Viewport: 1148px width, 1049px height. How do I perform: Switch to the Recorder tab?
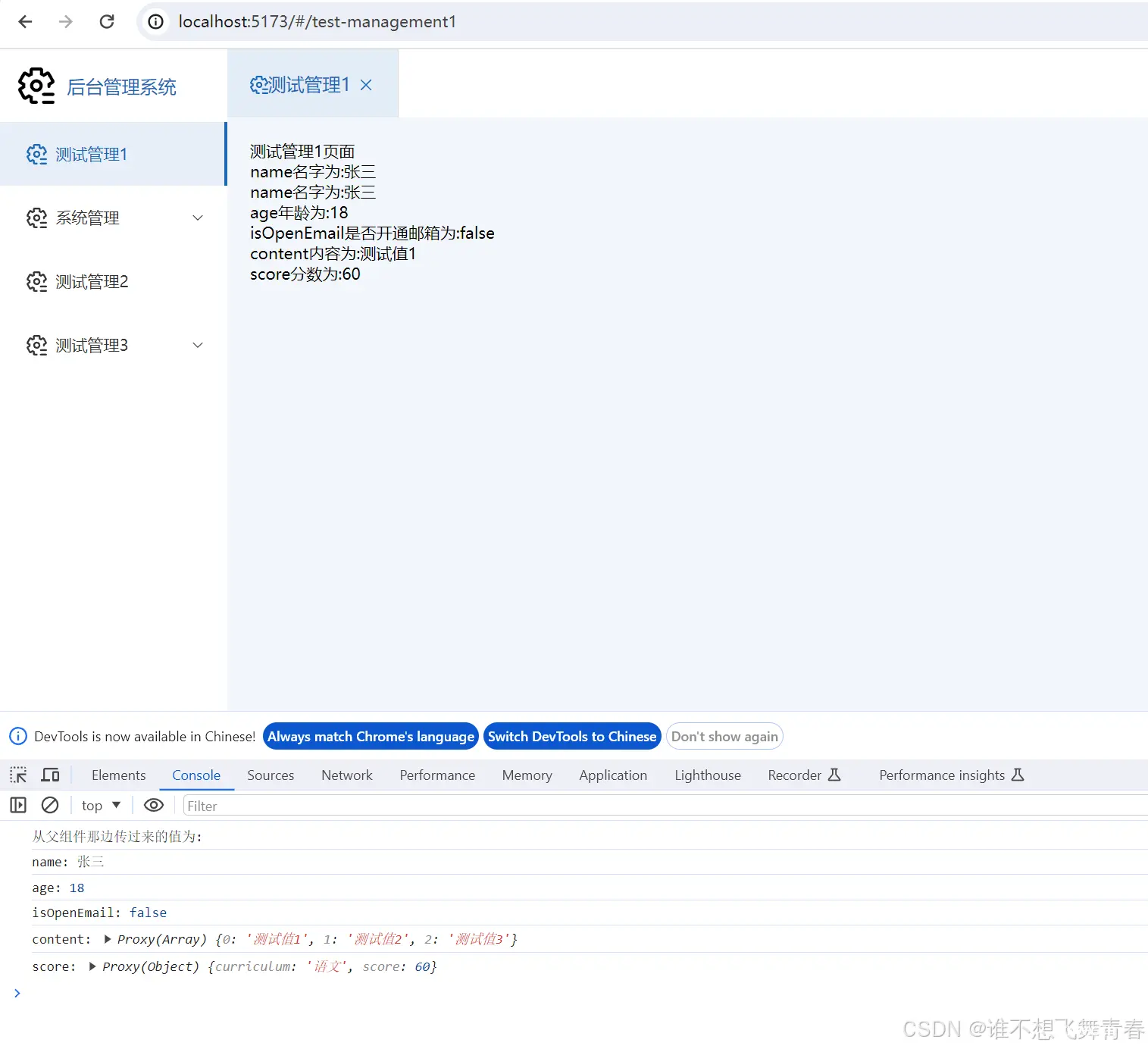[804, 775]
